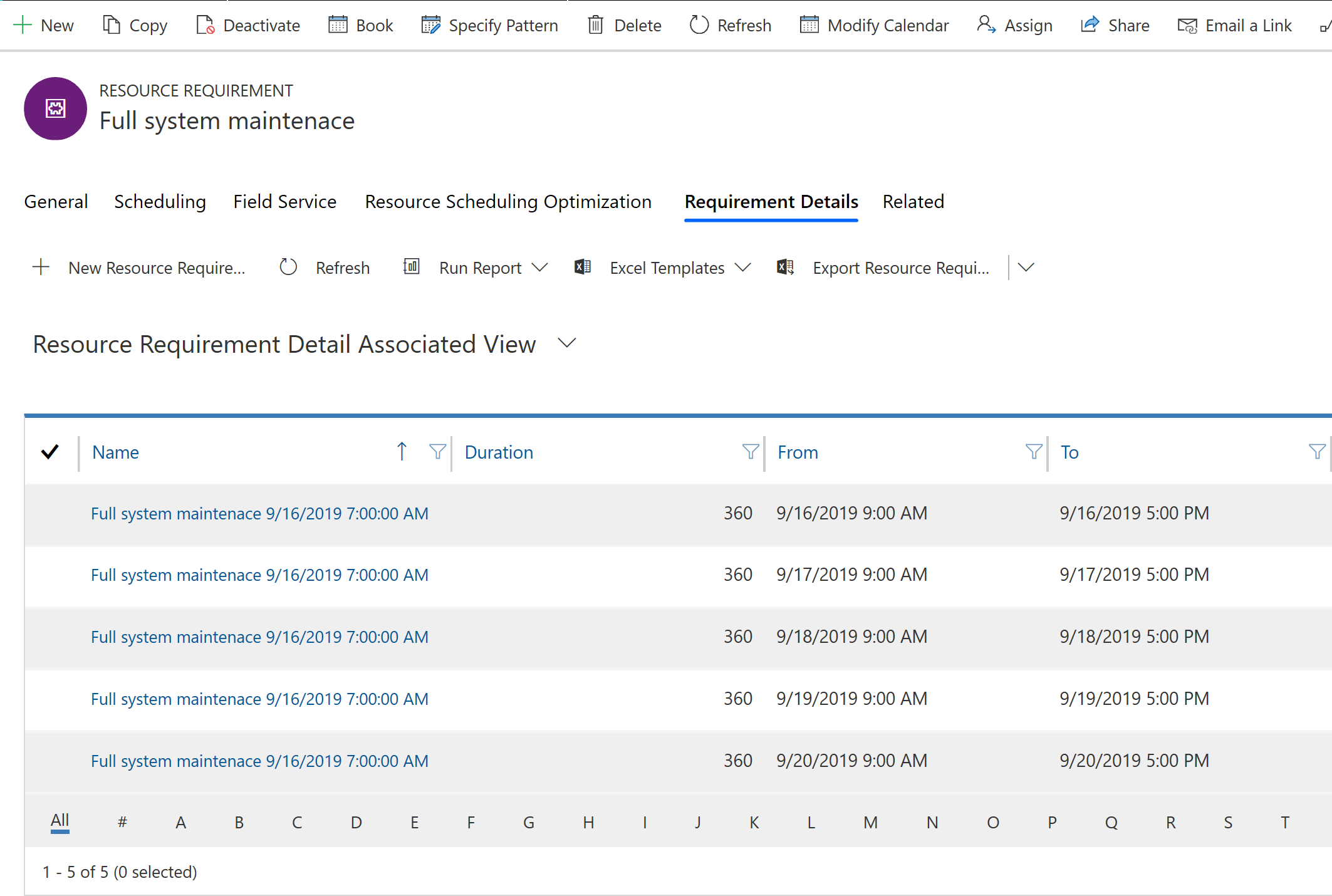The height and width of the screenshot is (896, 1332).
Task: Click the Run Report dropdown button
Action: [541, 267]
